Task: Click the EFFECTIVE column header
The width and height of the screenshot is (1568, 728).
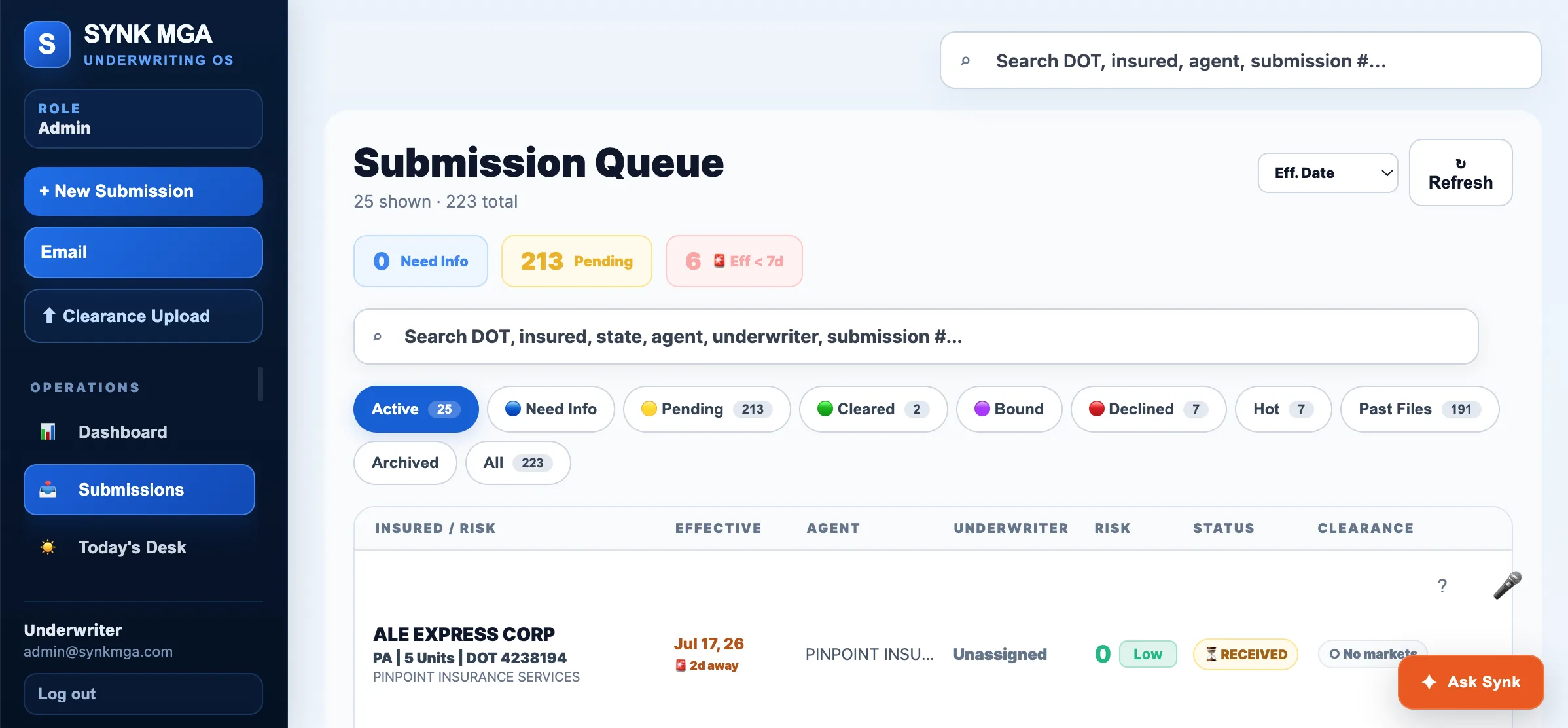Action: tap(719, 528)
